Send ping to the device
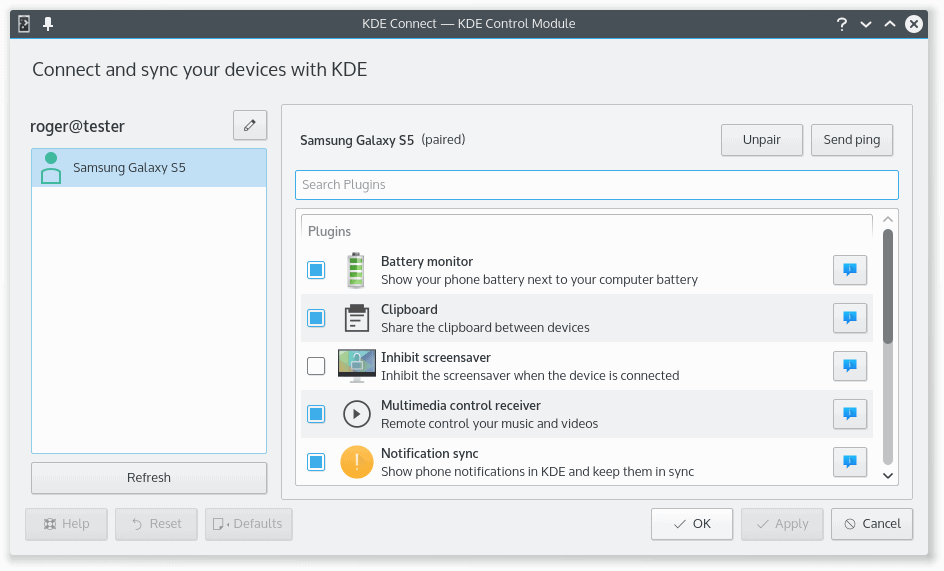Viewport: 944px width, 571px height. tap(851, 140)
